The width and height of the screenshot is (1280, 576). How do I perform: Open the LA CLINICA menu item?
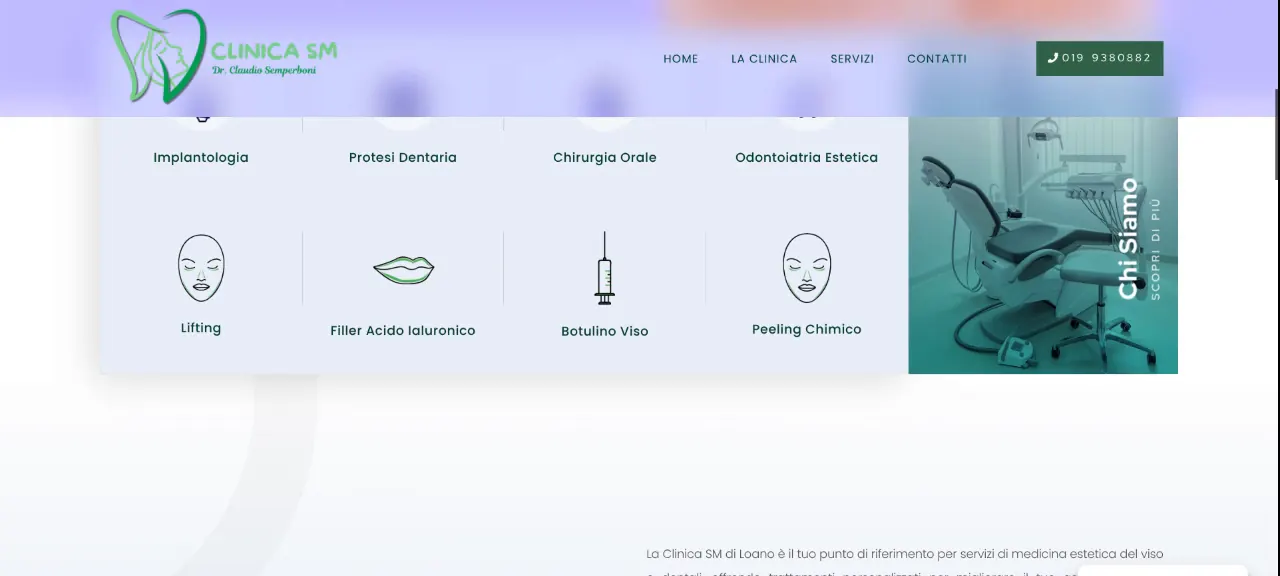(x=764, y=59)
